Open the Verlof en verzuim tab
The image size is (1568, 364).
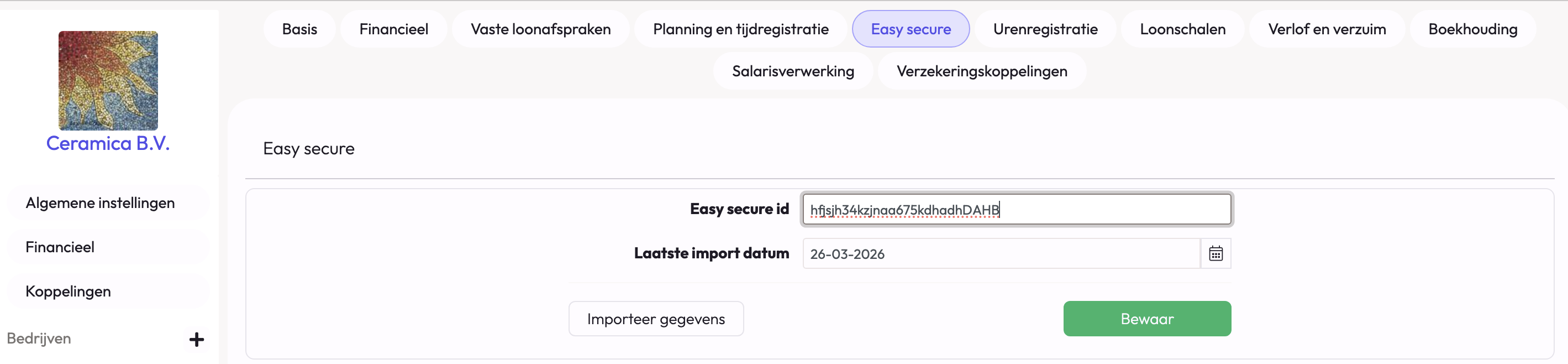(x=1327, y=29)
